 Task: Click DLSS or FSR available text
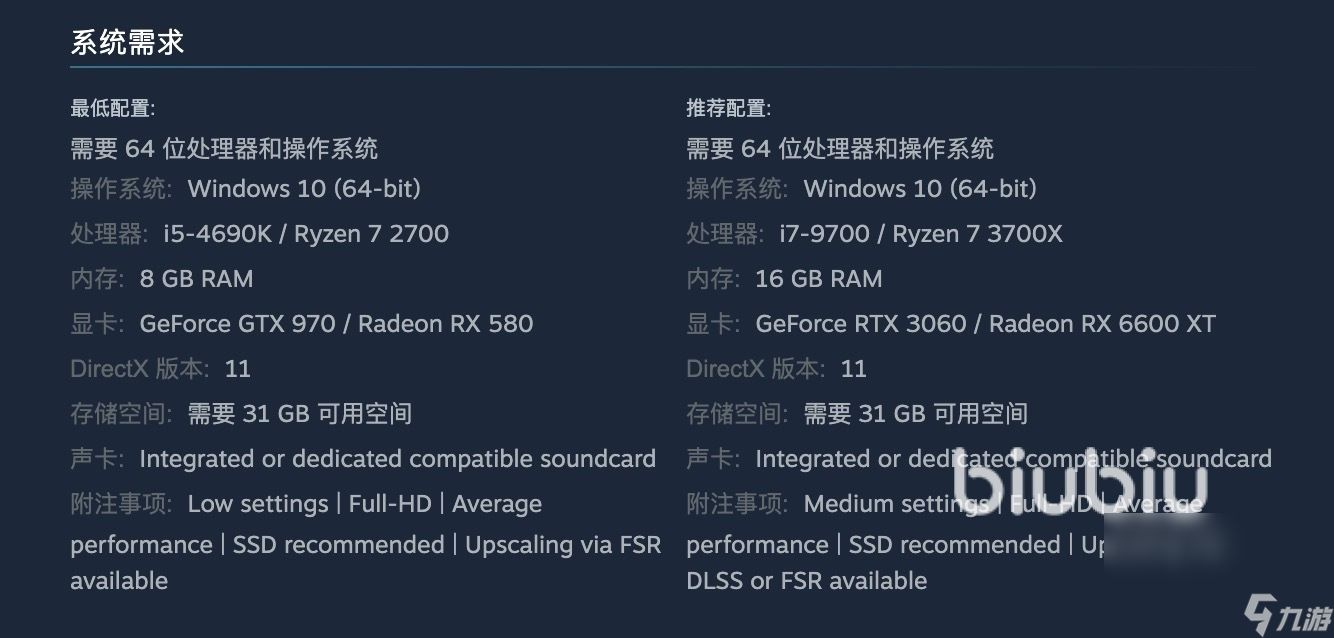[x=806, y=581]
